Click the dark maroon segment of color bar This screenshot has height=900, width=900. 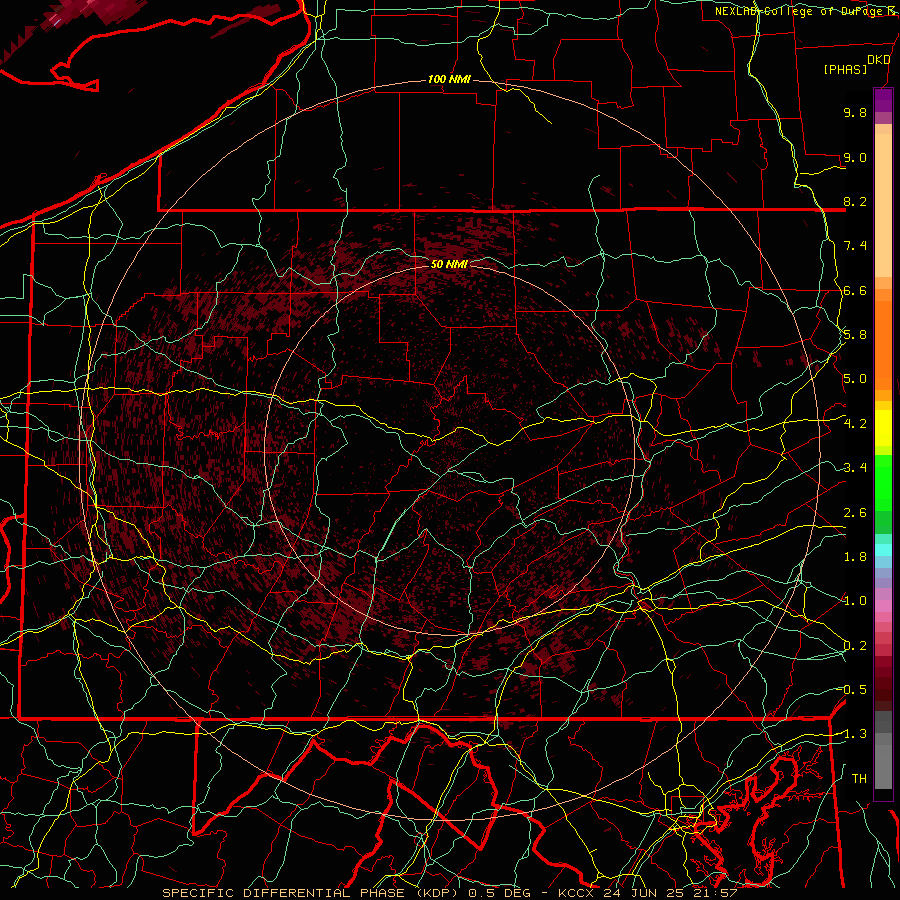coord(883,683)
